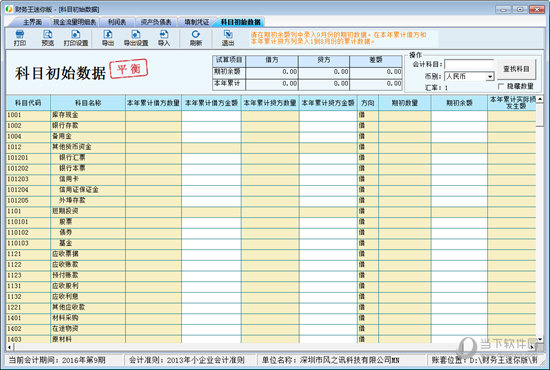Select the 应收股利 row name
This screenshot has height=370, width=550.
click(65, 286)
